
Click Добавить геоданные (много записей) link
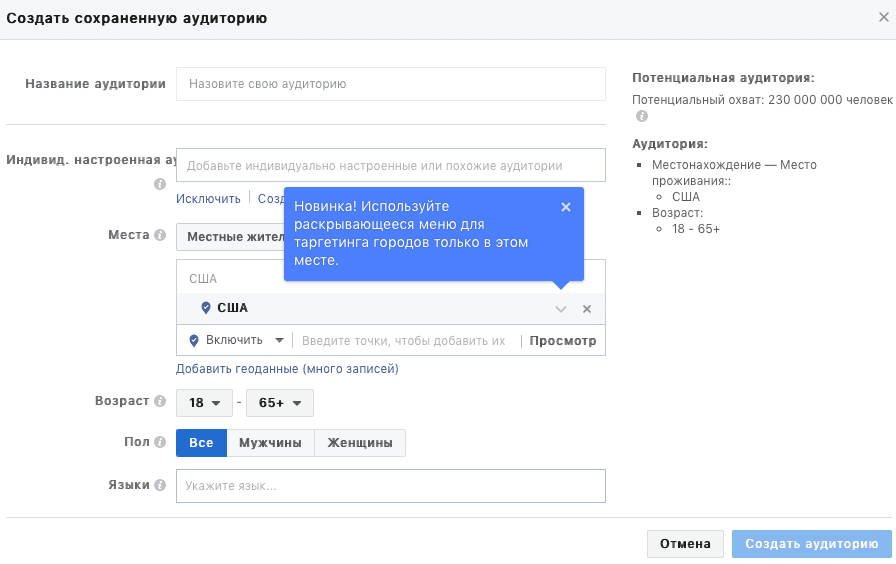tap(287, 369)
